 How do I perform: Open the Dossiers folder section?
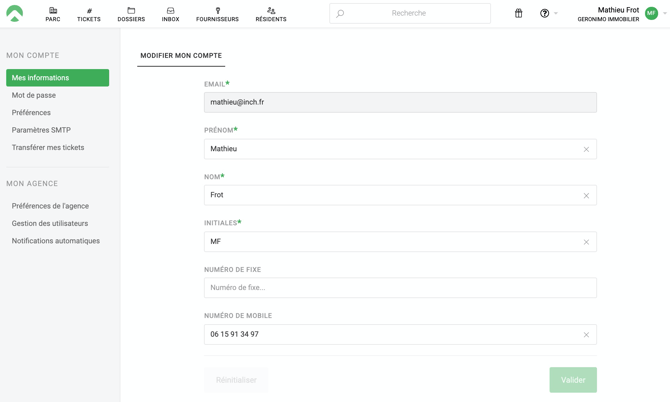(x=131, y=14)
